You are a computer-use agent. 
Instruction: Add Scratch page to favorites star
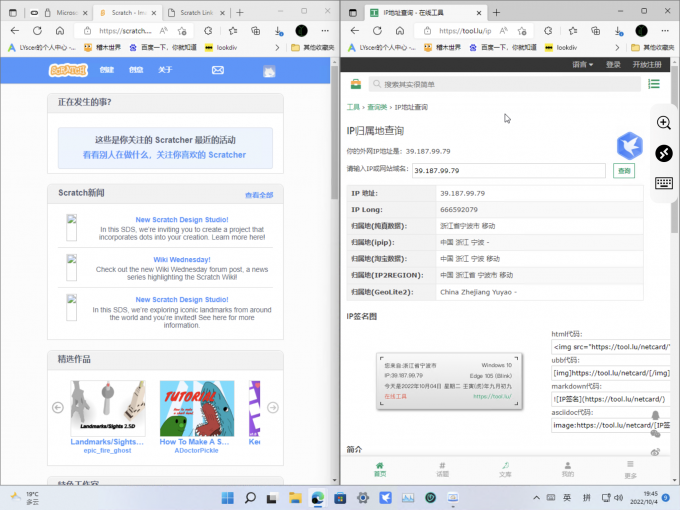click(182, 31)
